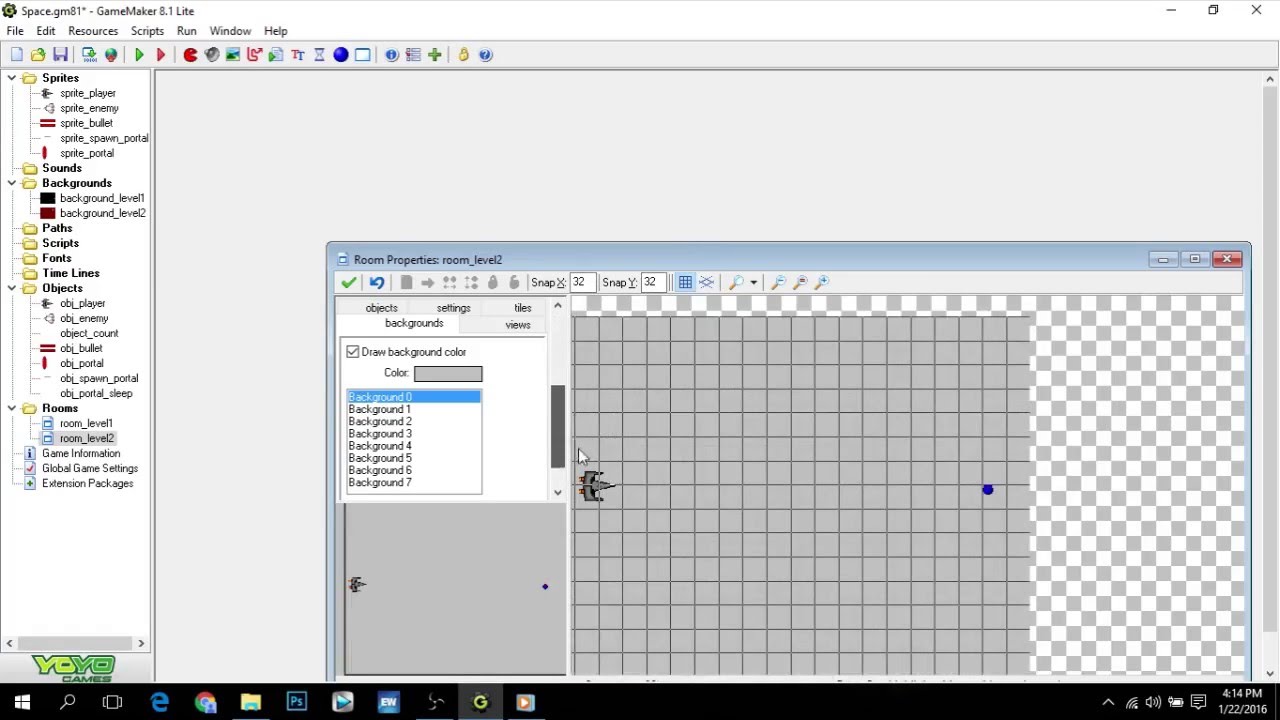The image size is (1280, 720).
Task: Create a new path resource
Action: 255,55
